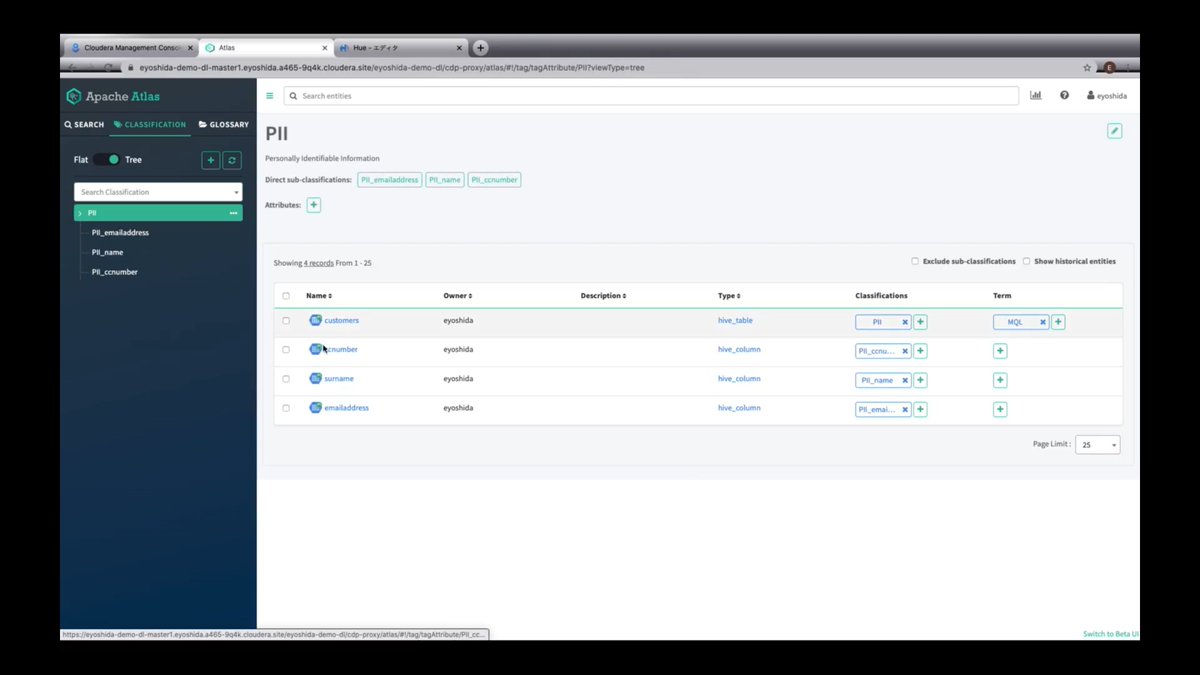1200x675 pixels.
Task: Switch to Cloudera Management Console browser tab
Action: [x=132, y=47]
